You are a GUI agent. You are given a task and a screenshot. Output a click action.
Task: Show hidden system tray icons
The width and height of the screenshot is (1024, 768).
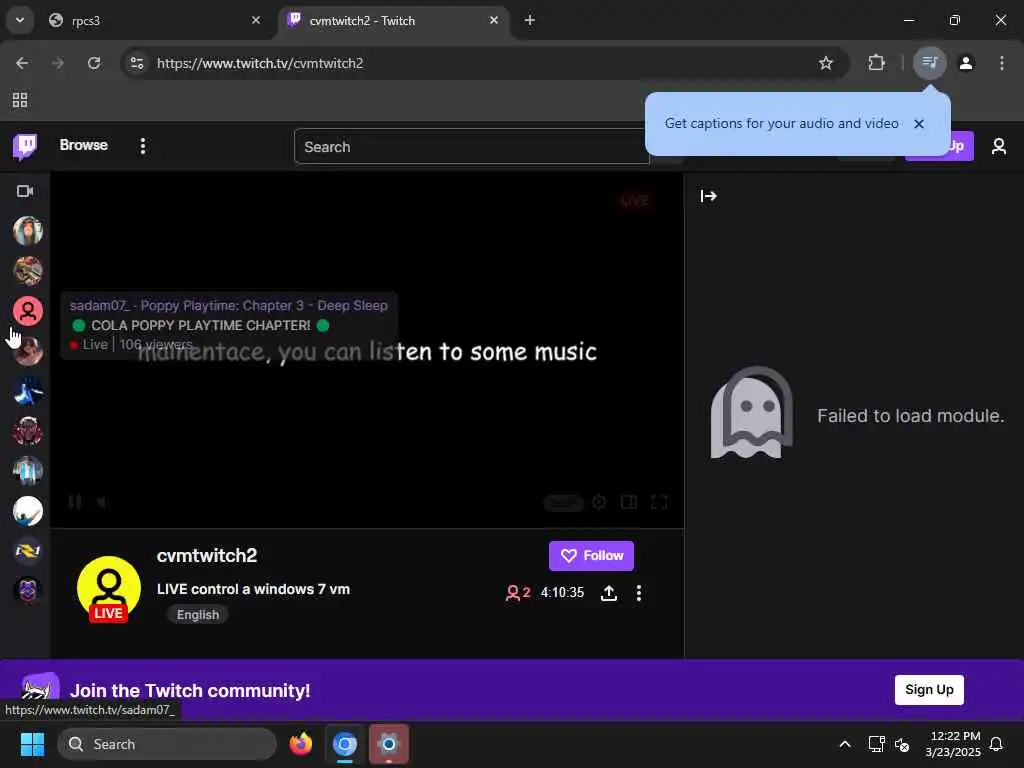[x=844, y=744]
